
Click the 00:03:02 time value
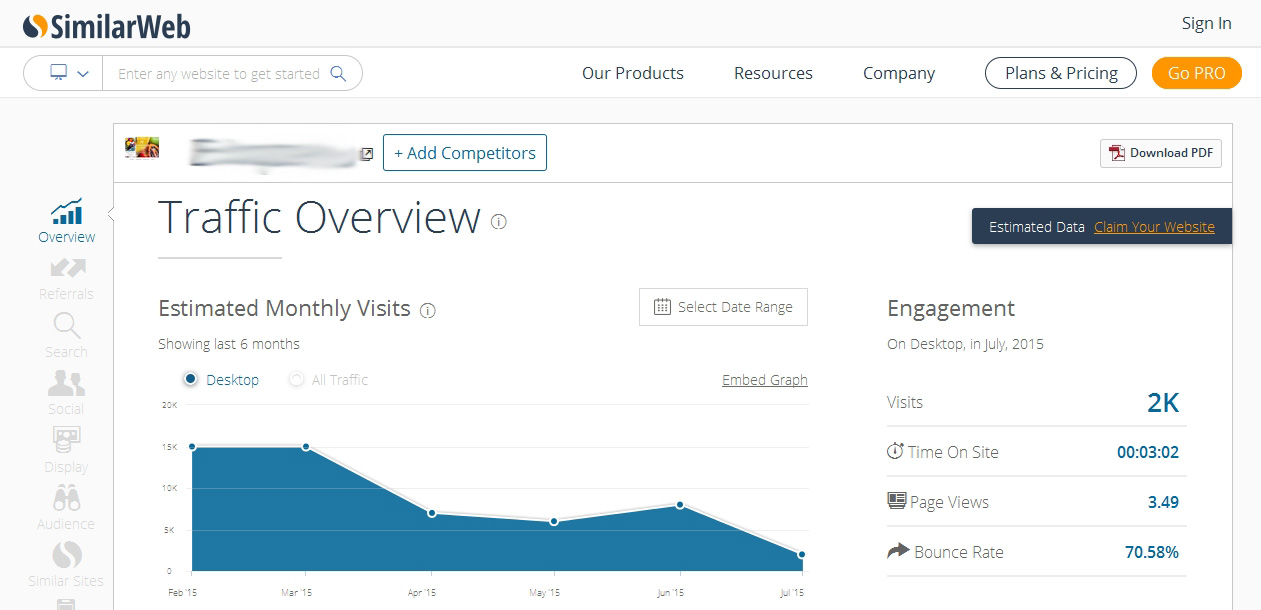(x=1148, y=452)
